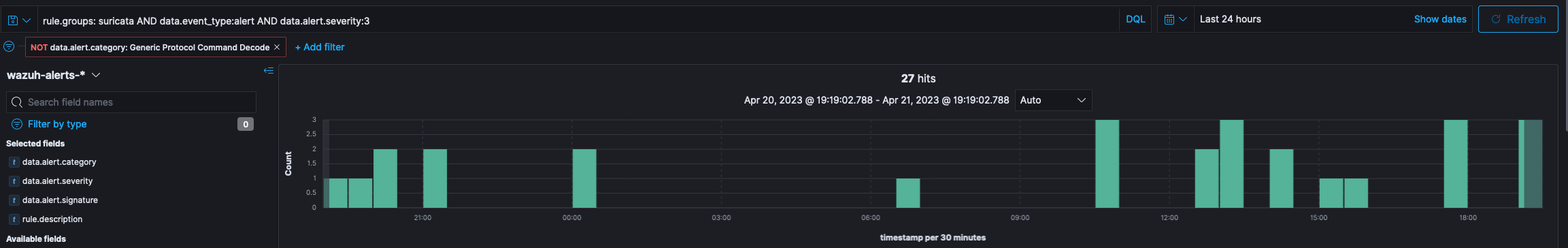1568x248 pixels.
Task: Open the Auto interval dropdown
Action: click(x=1053, y=100)
